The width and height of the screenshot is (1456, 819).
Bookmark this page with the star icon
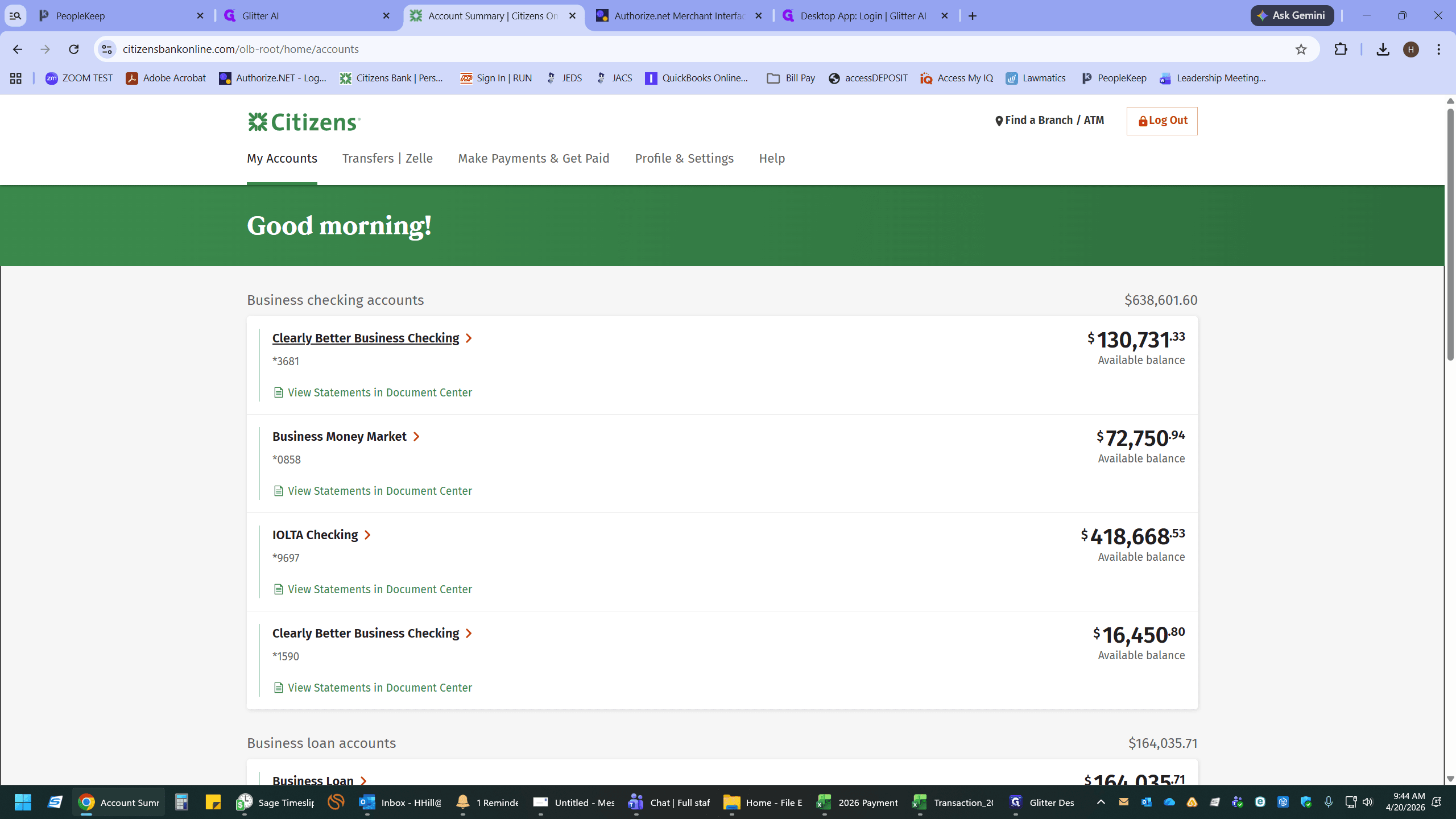tap(1301, 49)
